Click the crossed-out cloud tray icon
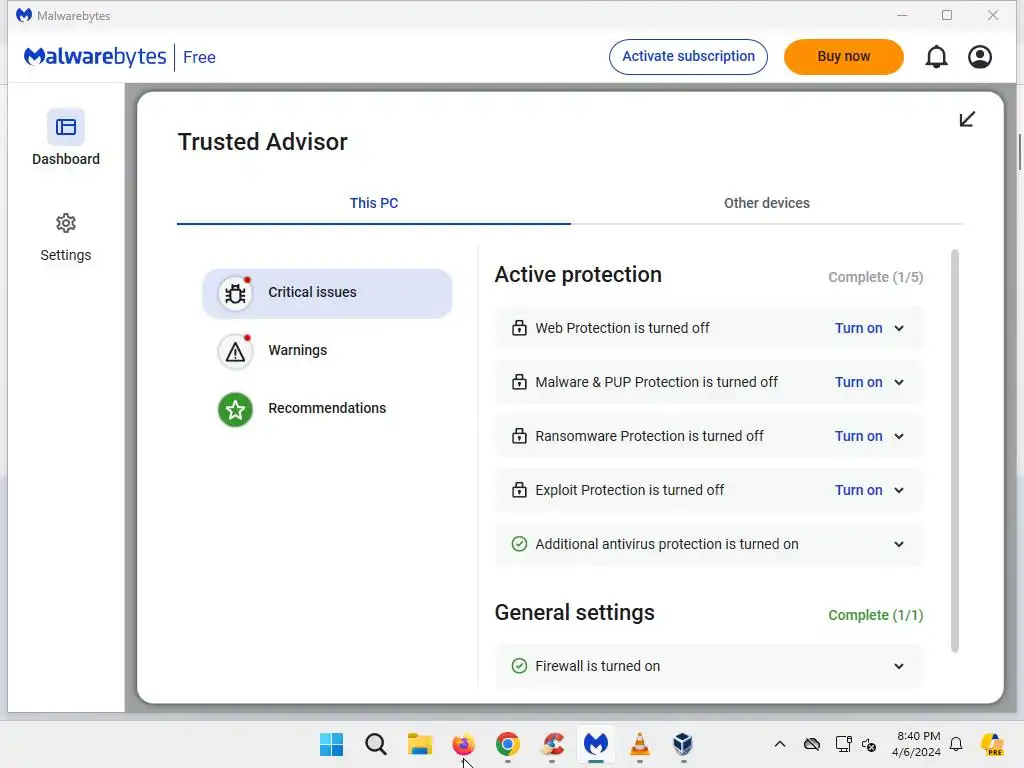The height and width of the screenshot is (768, 1024). tap(812, 744)
